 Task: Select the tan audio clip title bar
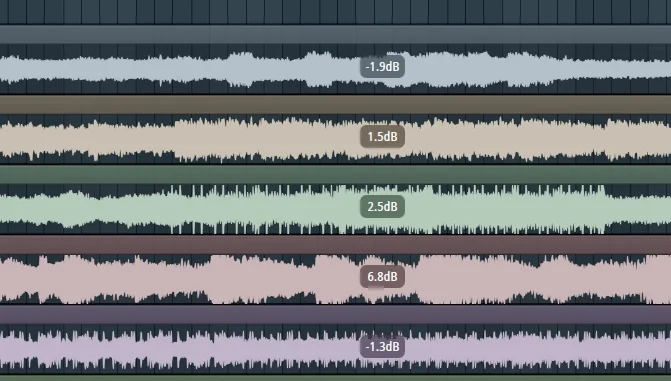coord(336,104)
